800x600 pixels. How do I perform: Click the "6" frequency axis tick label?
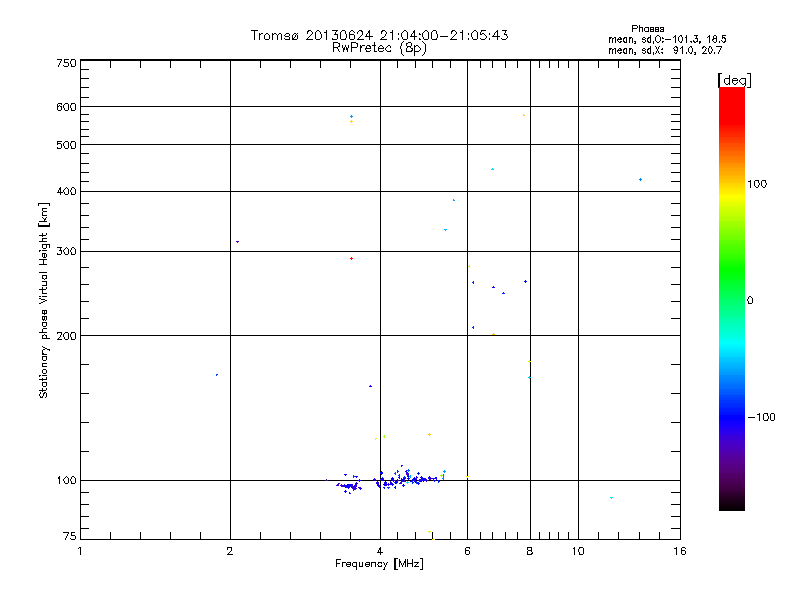coord(467,551)
